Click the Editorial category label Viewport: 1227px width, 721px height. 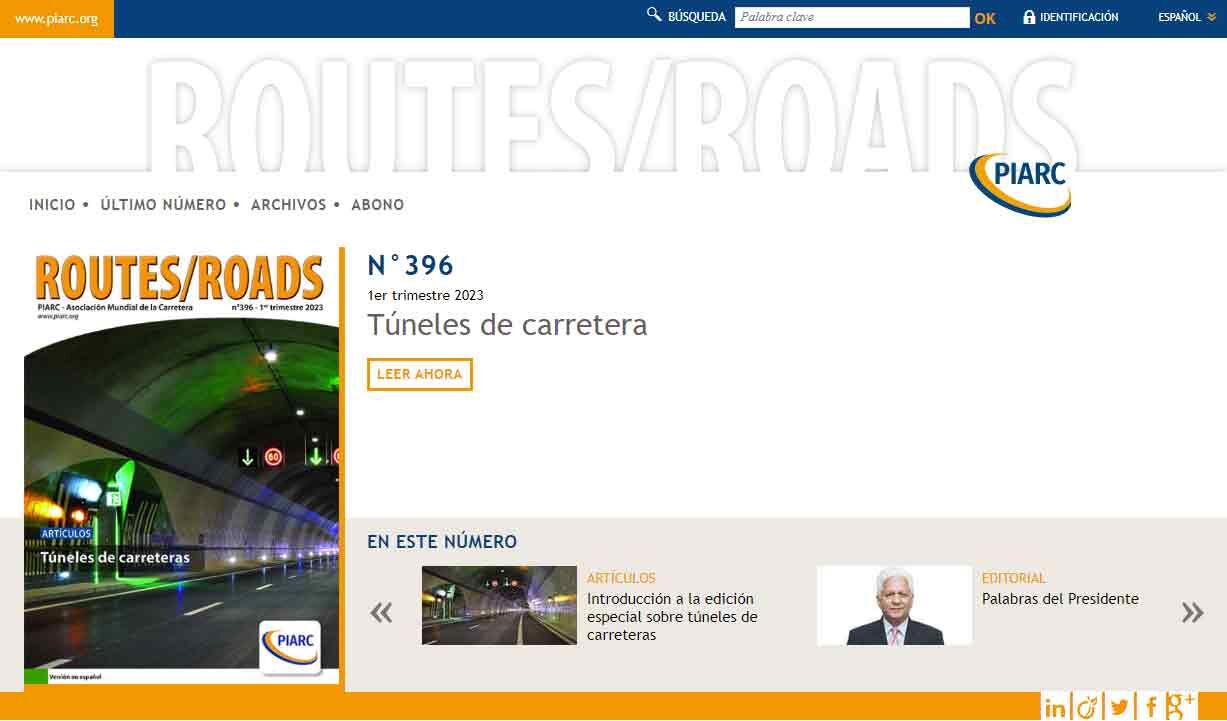pyautogui.click(x=1014, y=578)
